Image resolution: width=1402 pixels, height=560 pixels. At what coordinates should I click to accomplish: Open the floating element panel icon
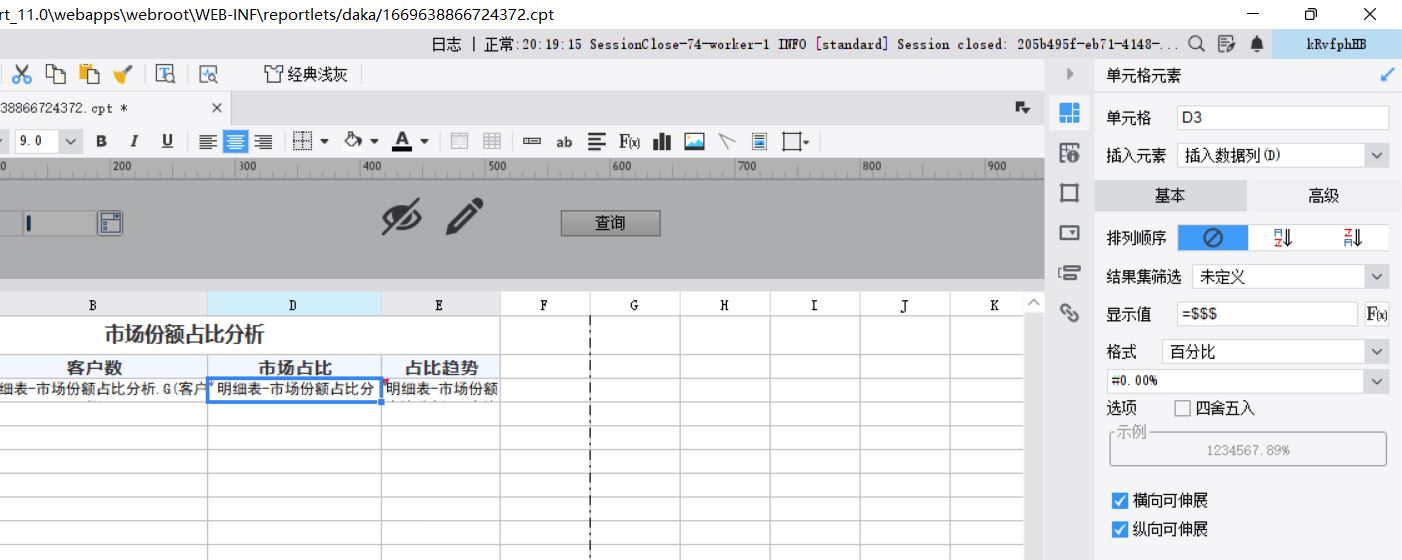(x=1069, y=193)
